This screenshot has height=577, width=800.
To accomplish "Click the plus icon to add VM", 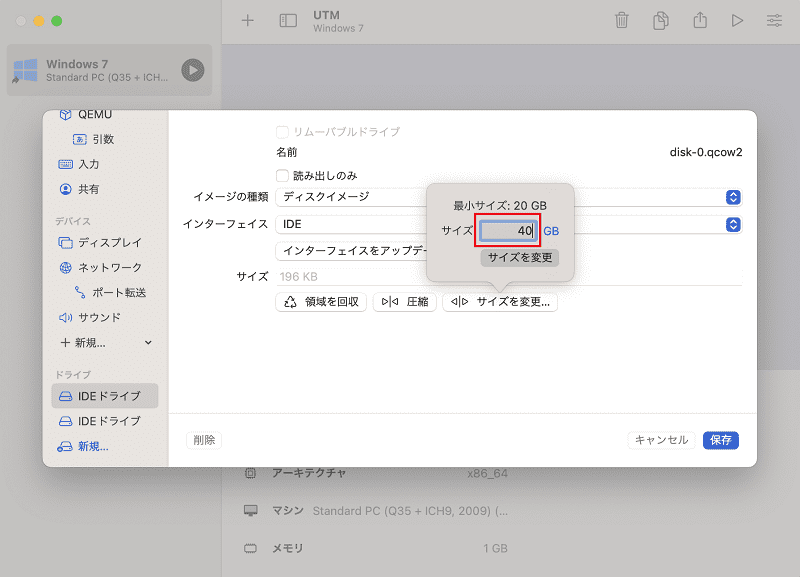I will 247,21.
